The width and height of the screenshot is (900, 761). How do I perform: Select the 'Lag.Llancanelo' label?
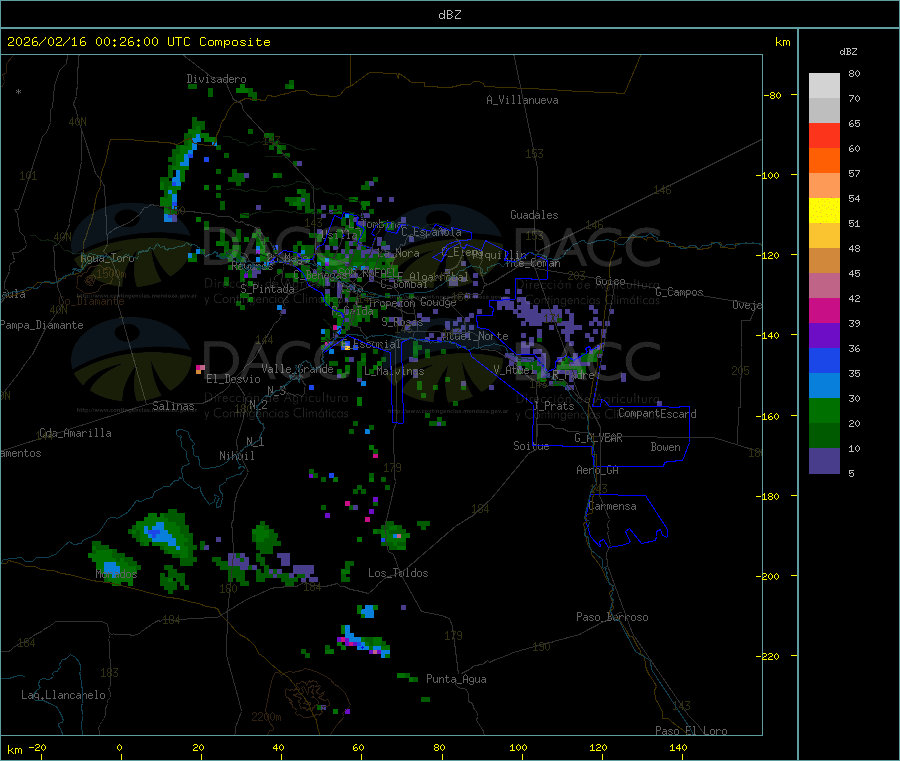64,695
